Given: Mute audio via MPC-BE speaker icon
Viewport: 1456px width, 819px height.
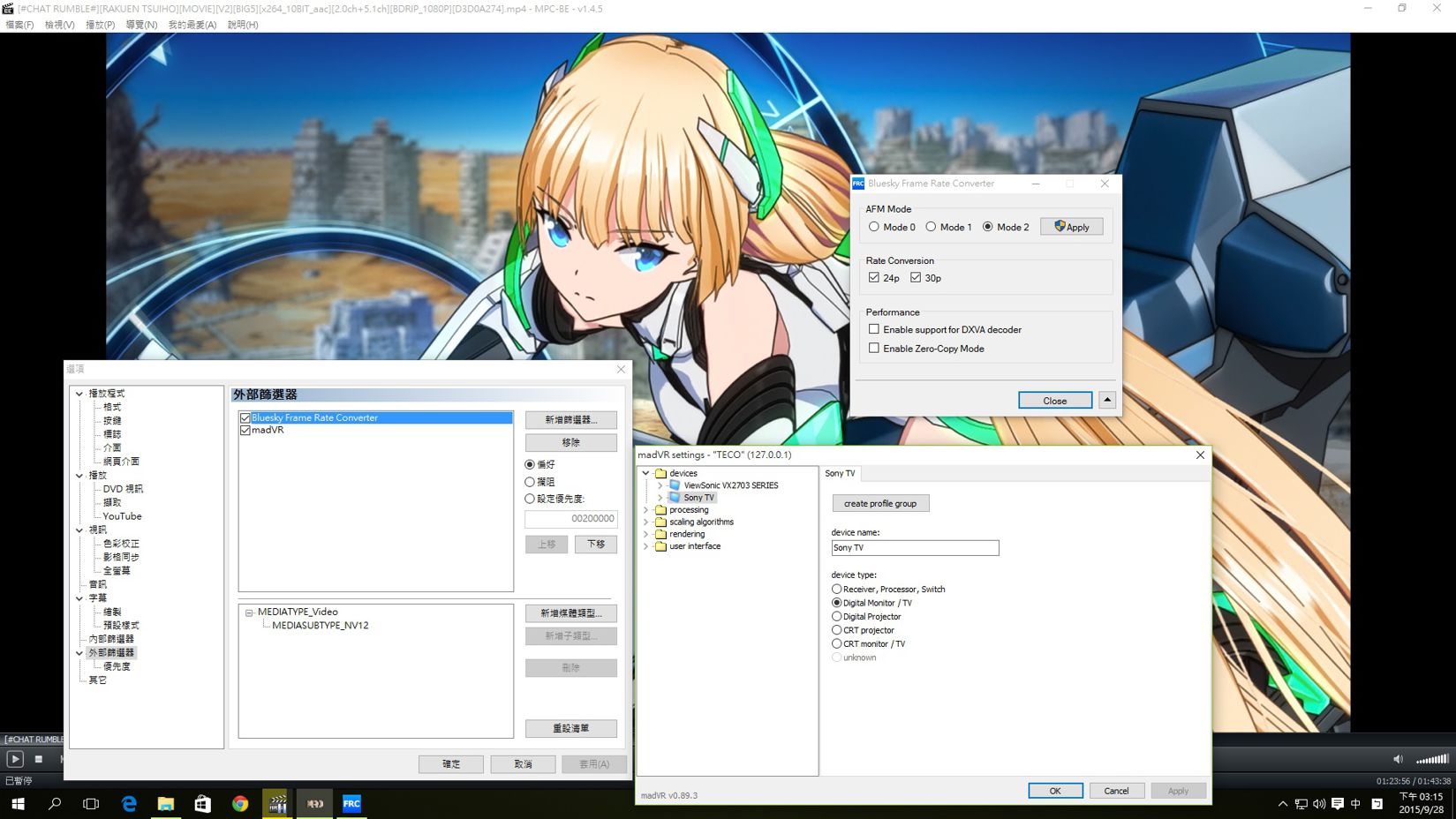Looking at the screenshot, I should click(x=1398, y=759).
